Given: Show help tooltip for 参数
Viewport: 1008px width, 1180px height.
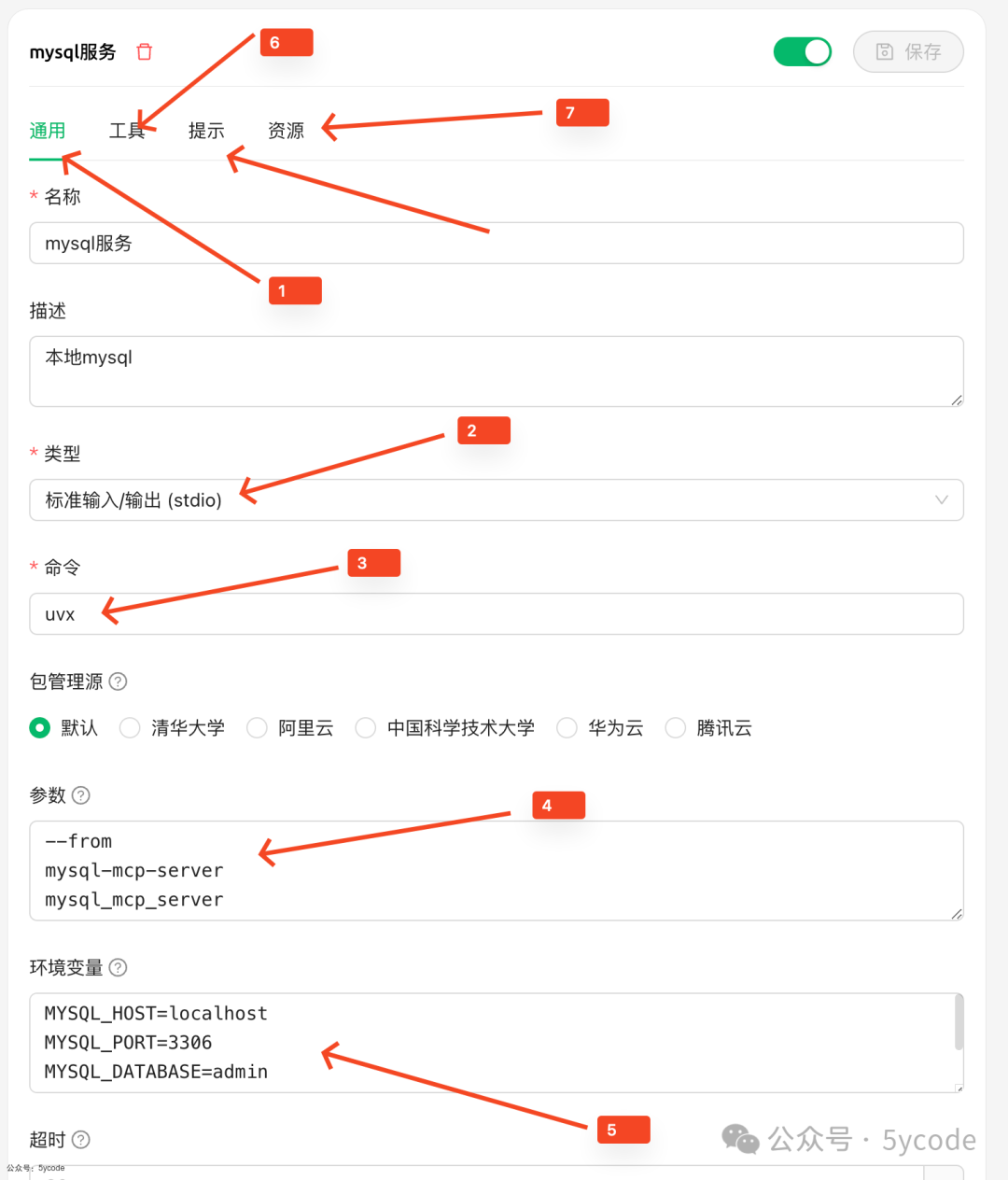Looking at the screenshot, I should [x=81, y=795].
